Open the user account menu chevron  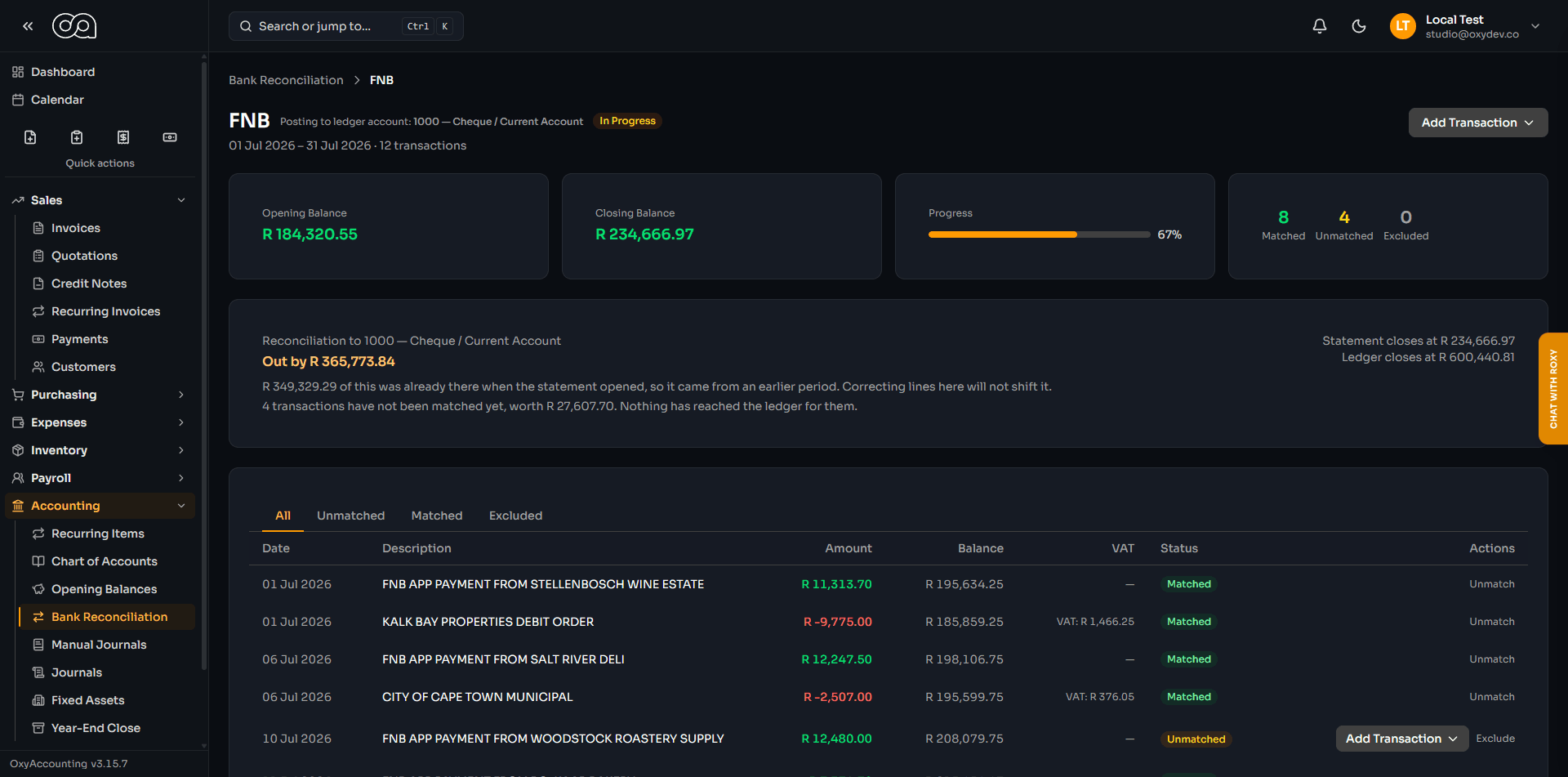[x=1535, y=26]
